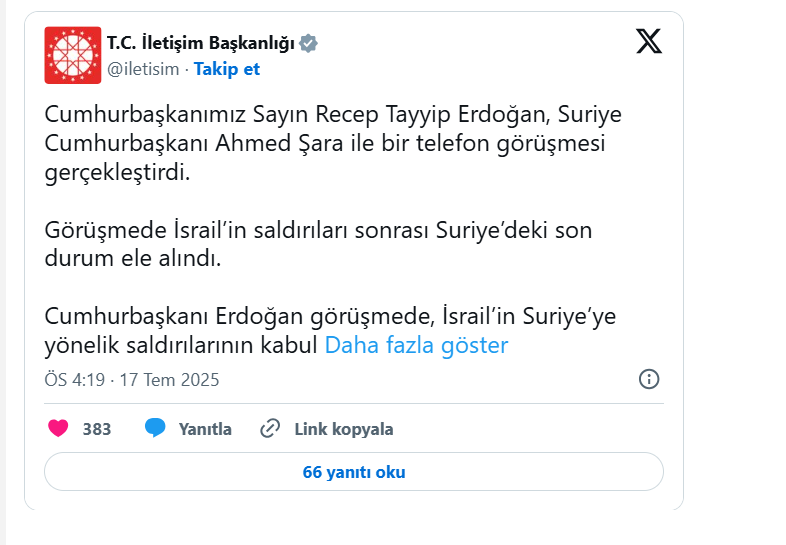Click the Yanıtla reply label
Screen dimensions: 786x545
click(x=205, y=429)
